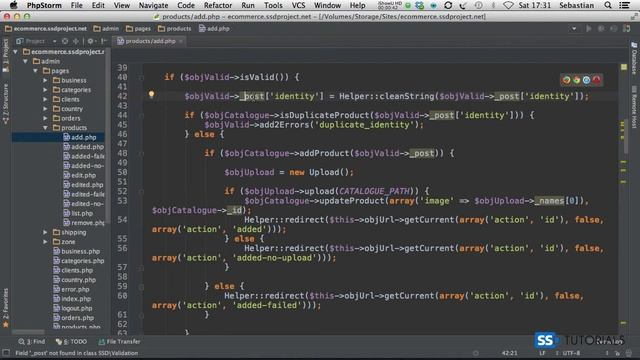This screenshot has height=360, width=640.
Task: Open the File Transfer tool window
Action: point(119,342)
